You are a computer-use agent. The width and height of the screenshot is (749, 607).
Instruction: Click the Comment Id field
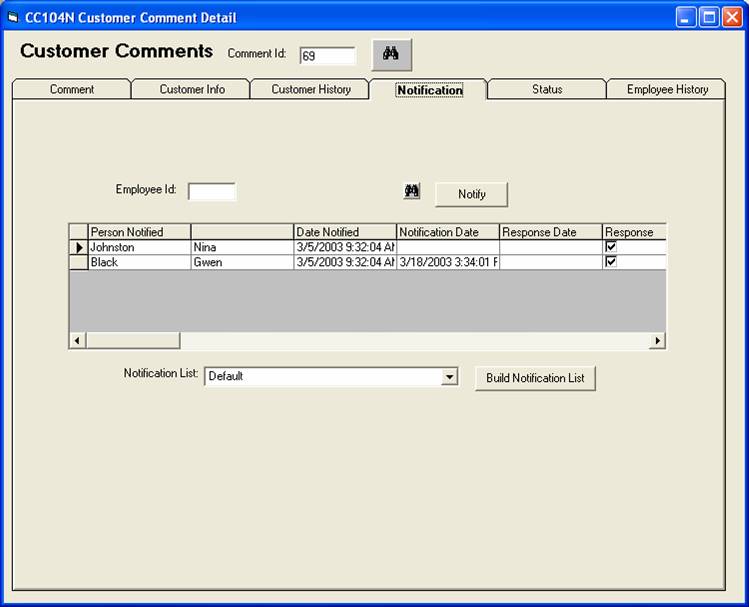pyautogui.click(x=327, y=56)
